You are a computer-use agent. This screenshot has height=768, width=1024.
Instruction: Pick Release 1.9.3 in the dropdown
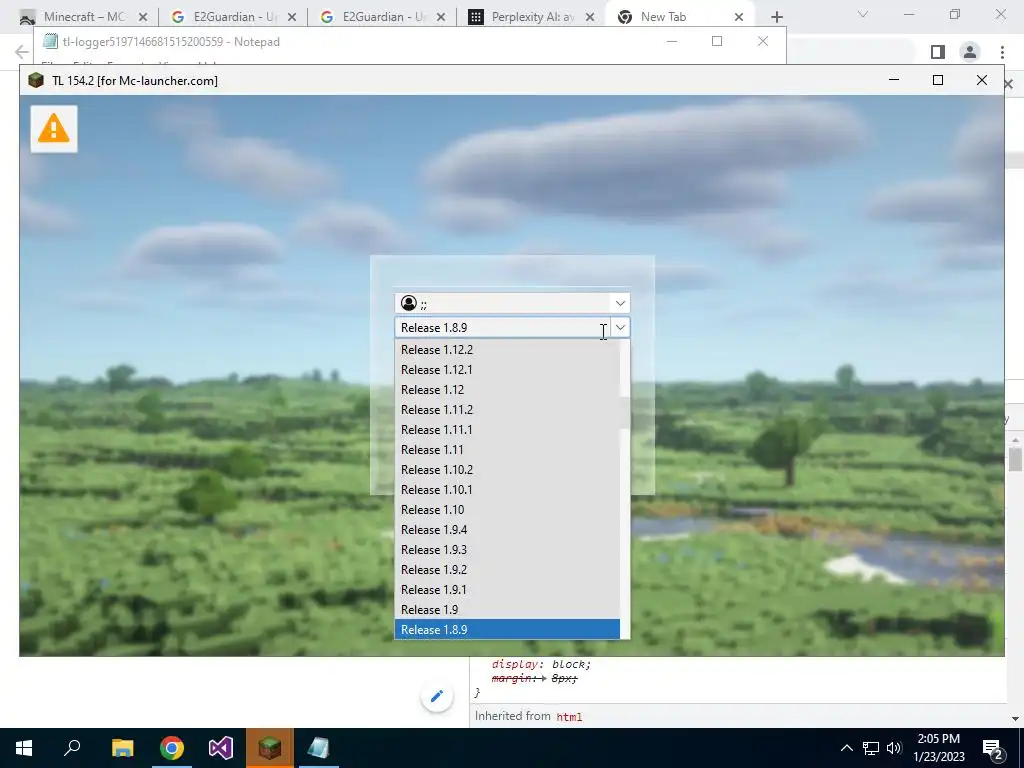507,550
